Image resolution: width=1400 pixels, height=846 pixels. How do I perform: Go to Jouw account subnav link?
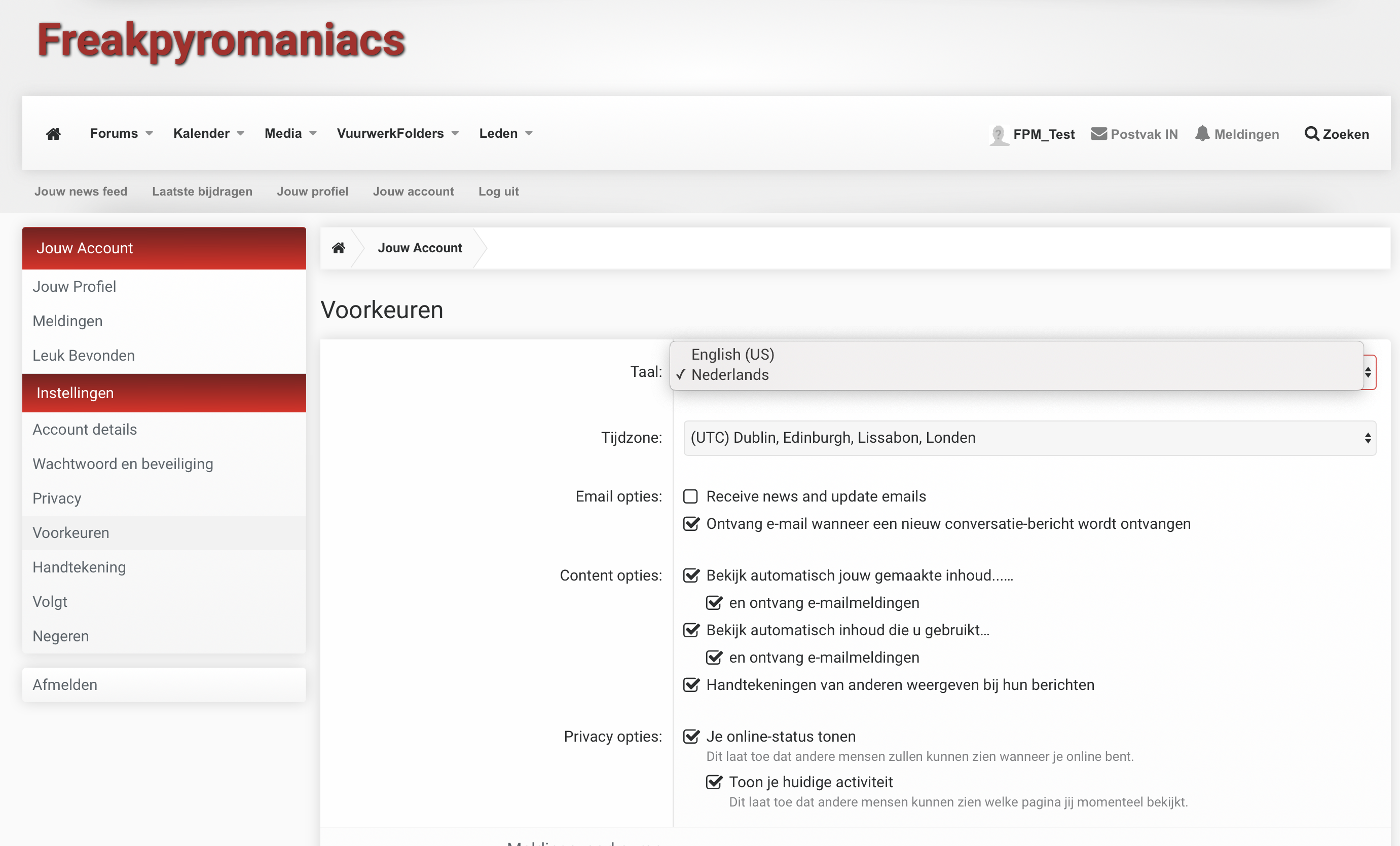(x=413, y=191)
